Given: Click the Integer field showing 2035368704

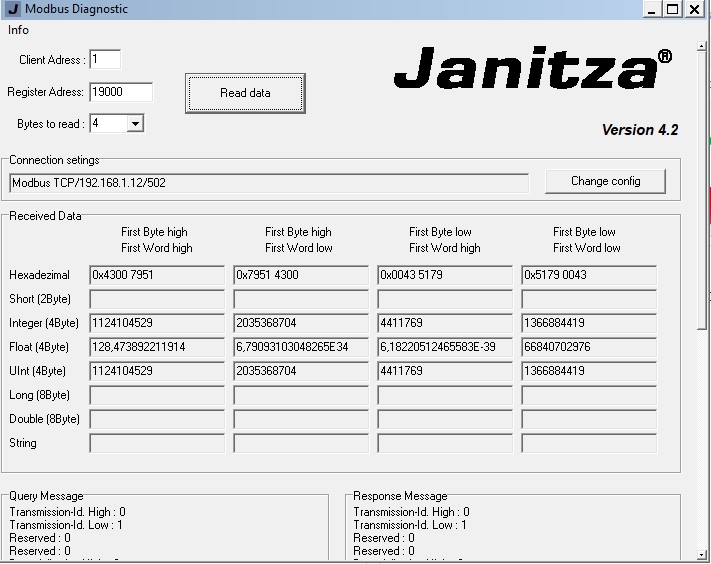Looking at the screenshot, I should 301,323.
